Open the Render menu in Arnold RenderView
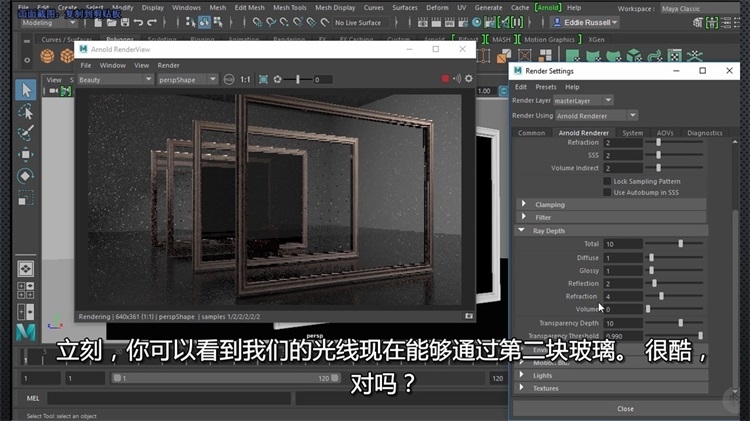This screenshot has width=750, height=421. [168, 65]
